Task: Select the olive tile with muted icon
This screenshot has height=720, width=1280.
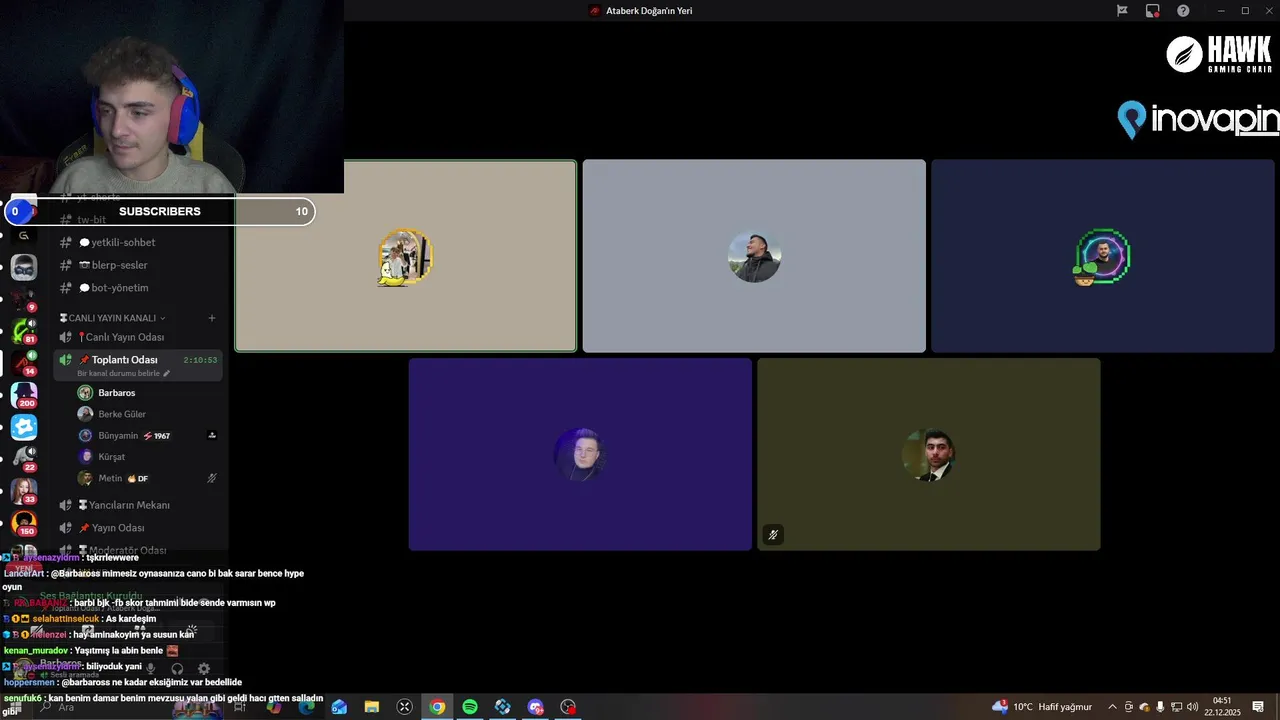Action: click(x=929, y=454)
